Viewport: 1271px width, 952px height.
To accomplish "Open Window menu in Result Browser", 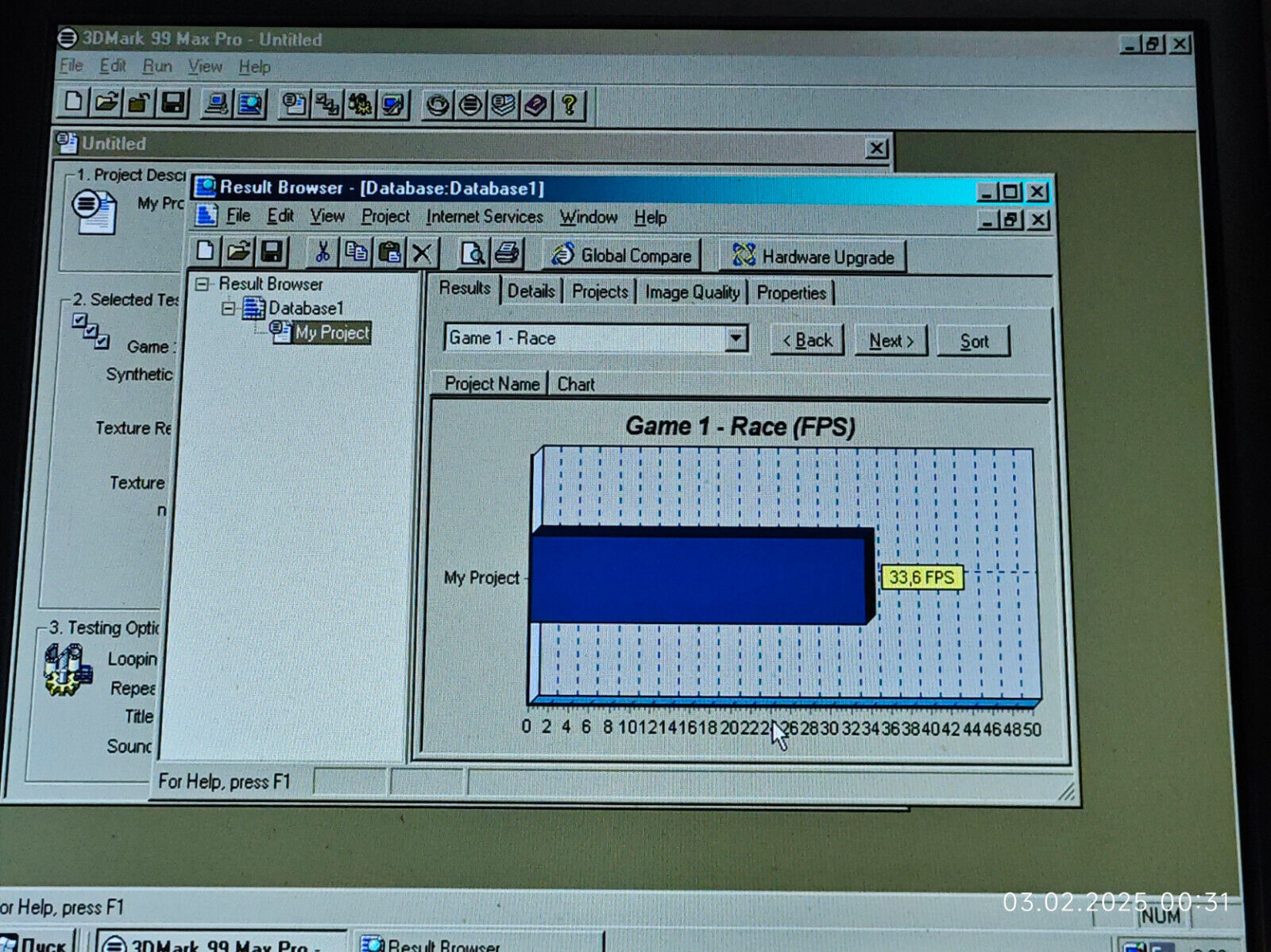I will tap(588, 217).
